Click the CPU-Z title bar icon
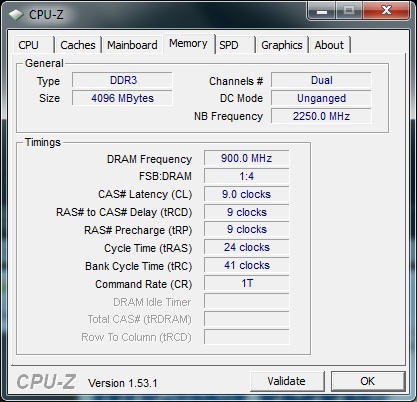417x402 pixels. [16, 15]
